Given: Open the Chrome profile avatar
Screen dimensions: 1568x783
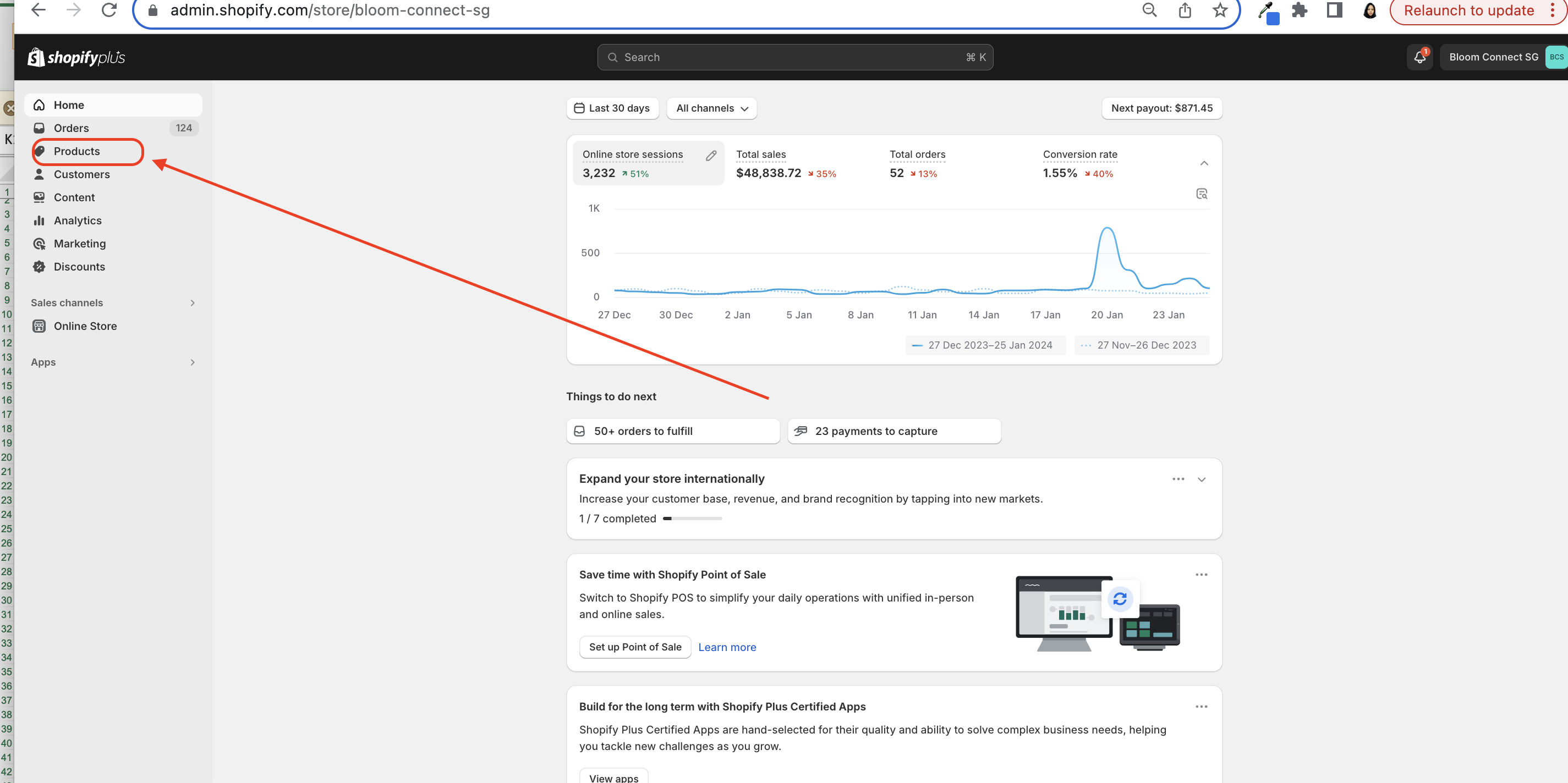Looking at the screenshot, I should coord(1369,10).
